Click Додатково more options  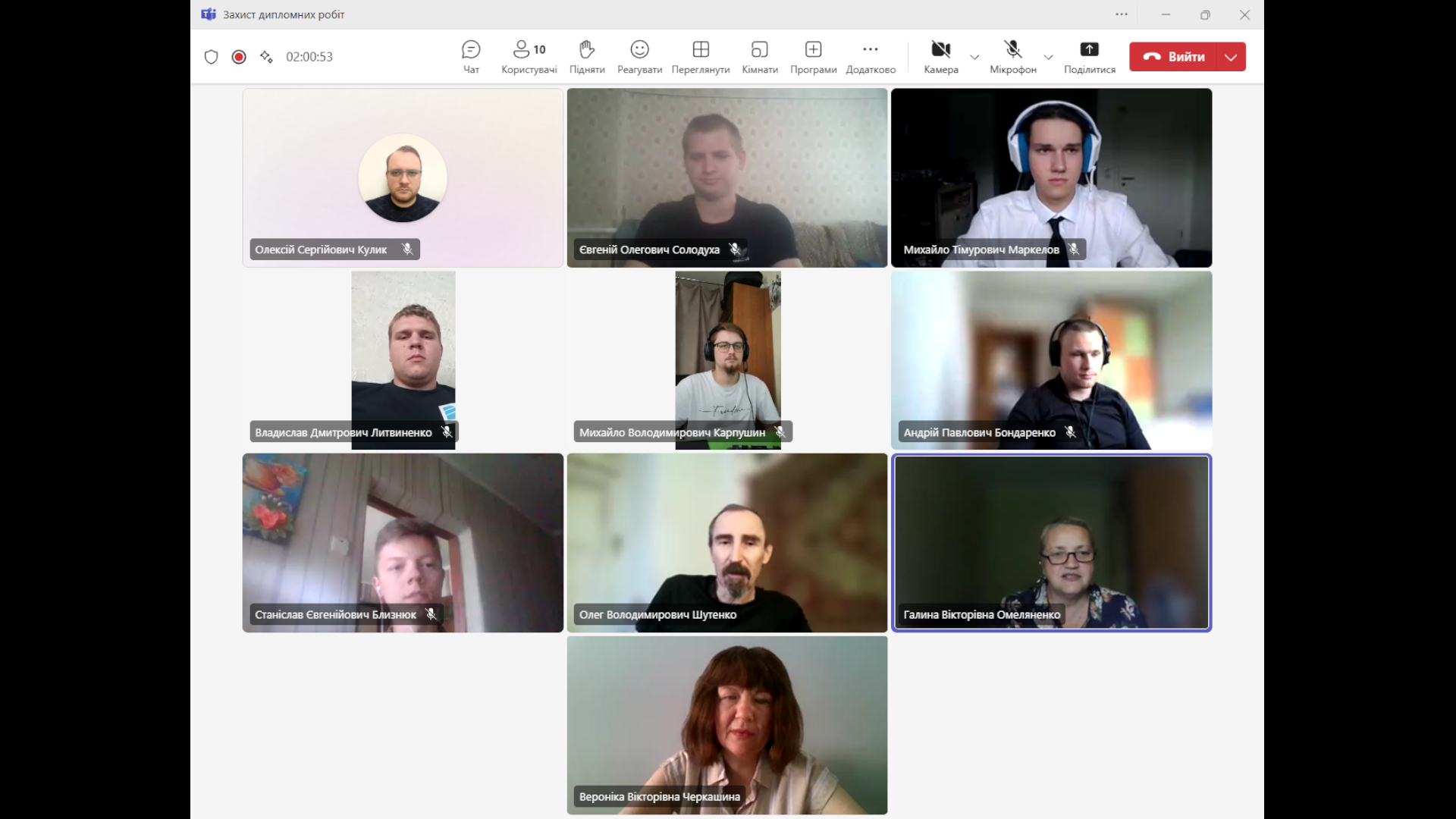pyautogui.click(x=870, y=57)
